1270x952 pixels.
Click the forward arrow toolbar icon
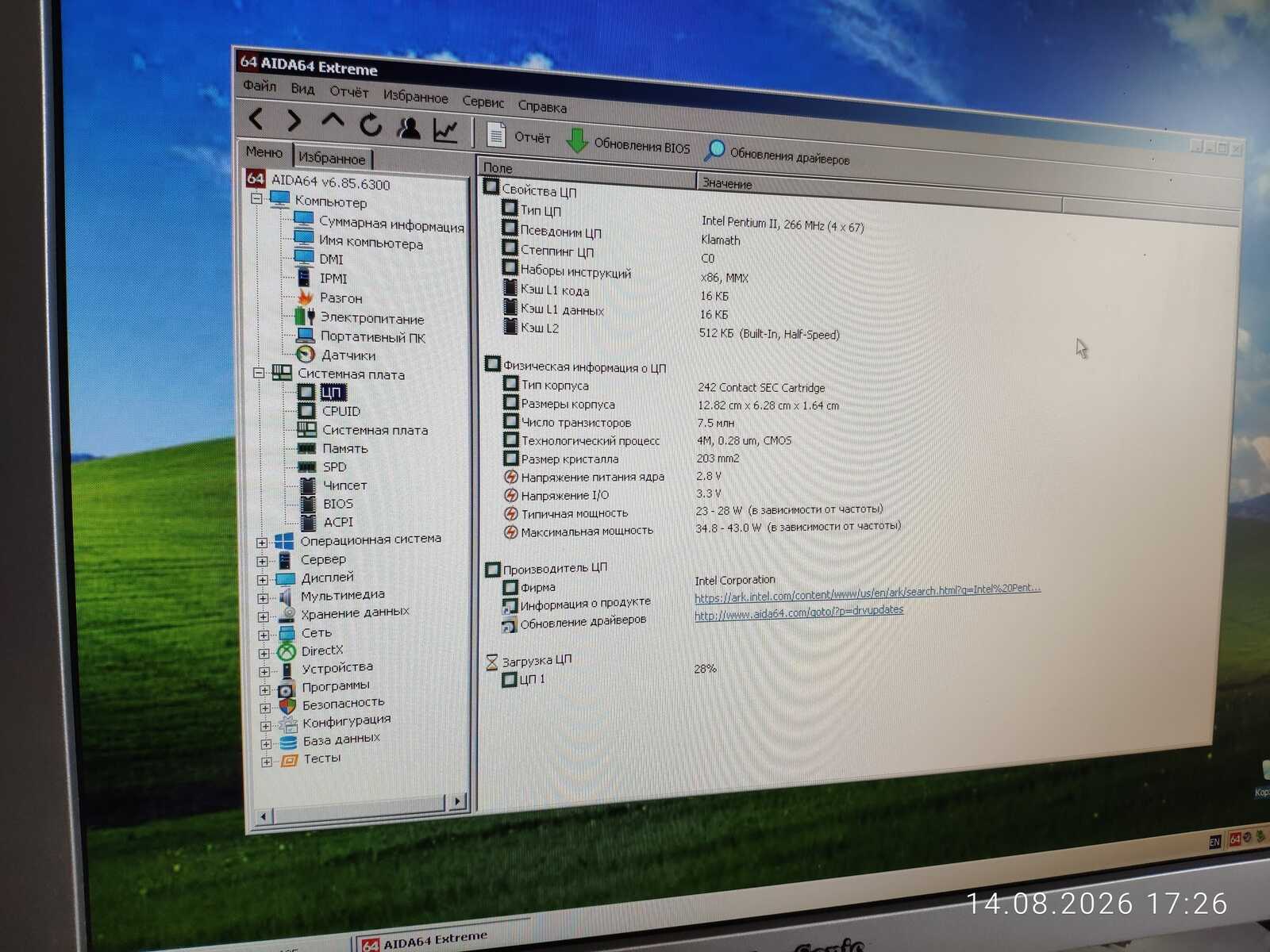tap(294, 121)
